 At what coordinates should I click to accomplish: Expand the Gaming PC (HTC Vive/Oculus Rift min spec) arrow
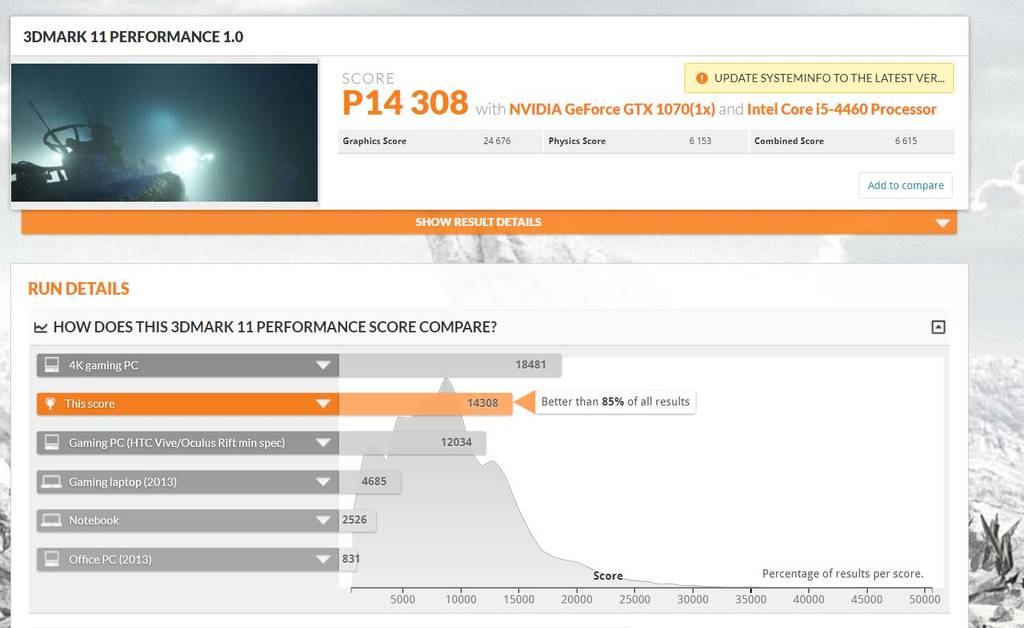[323, 443]
